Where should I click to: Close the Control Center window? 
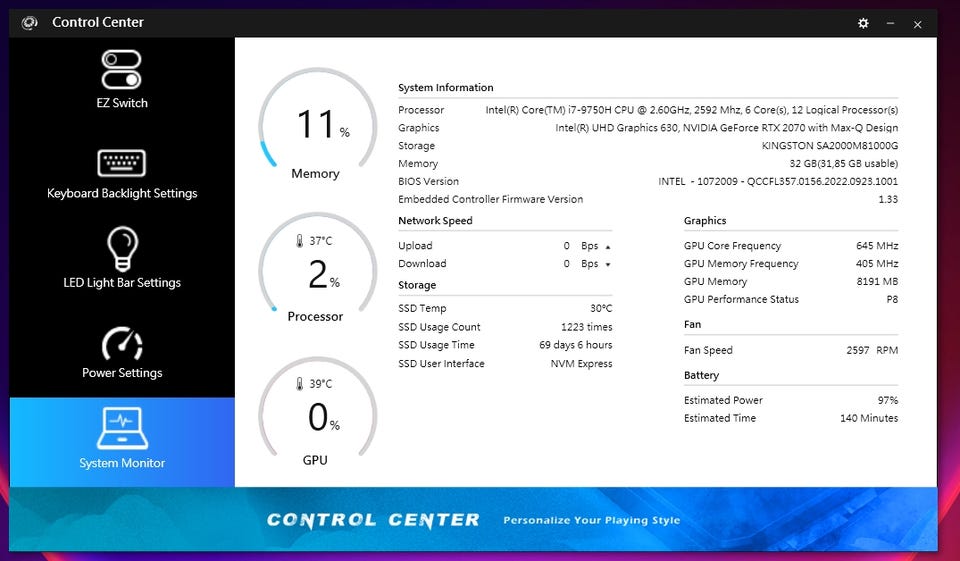click(918, 24)
